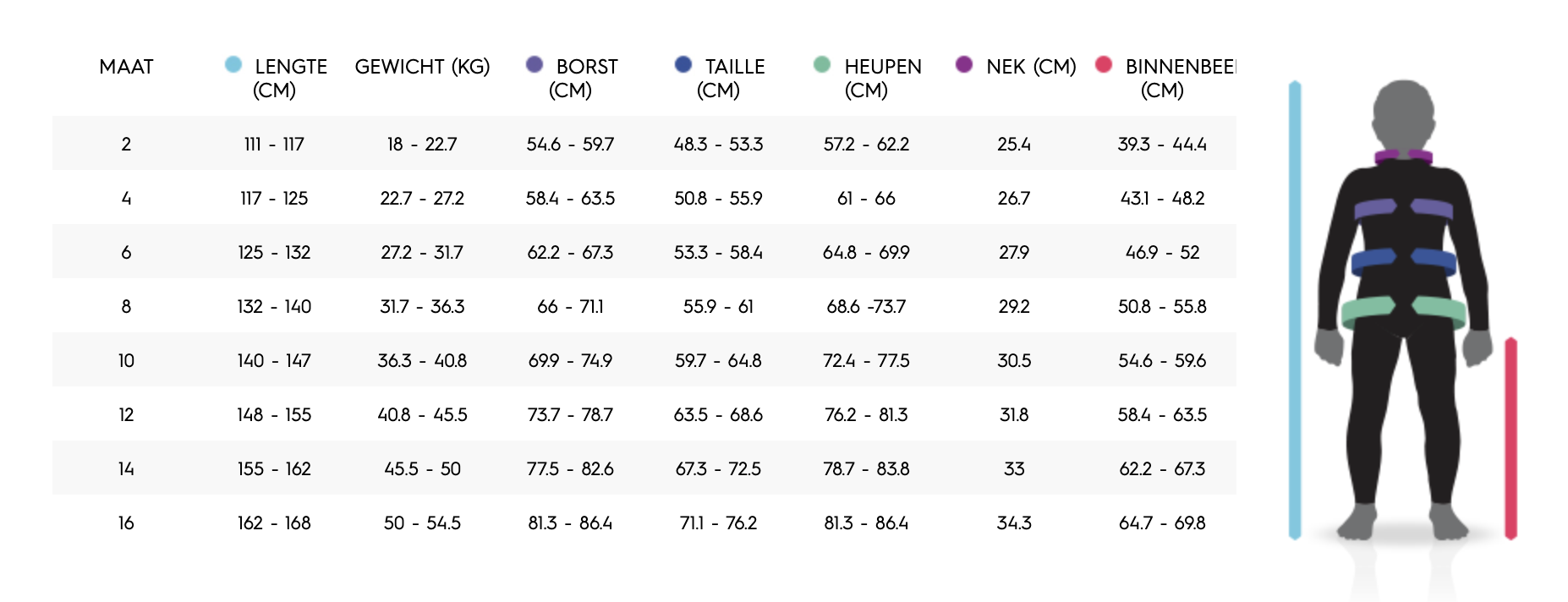Image resolution: width=1568 pixels, height=602 pixels.
Task: Click the blue waist band on figure
Action: point(1403,262)
